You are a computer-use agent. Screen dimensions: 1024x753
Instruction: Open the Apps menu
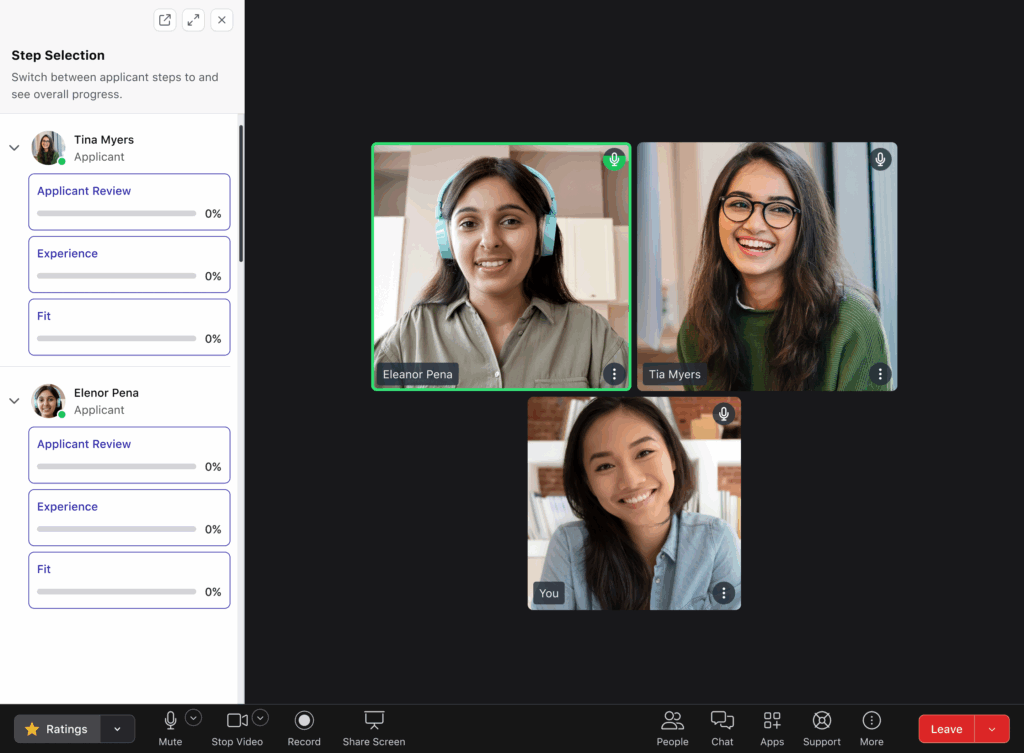pos(772,728)
